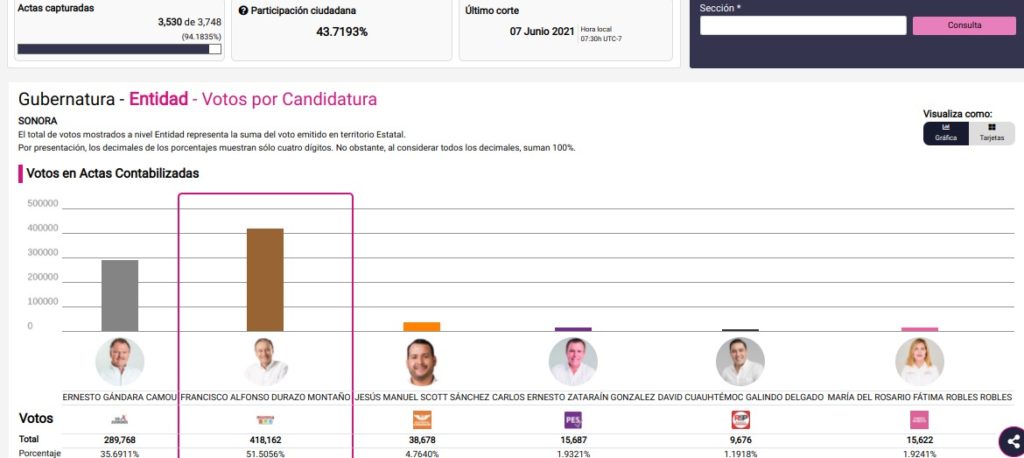This screenshot has width=1024, height=458.
Task: Click María del Rosario's pink party logo
Action: (x=918, y=420)
